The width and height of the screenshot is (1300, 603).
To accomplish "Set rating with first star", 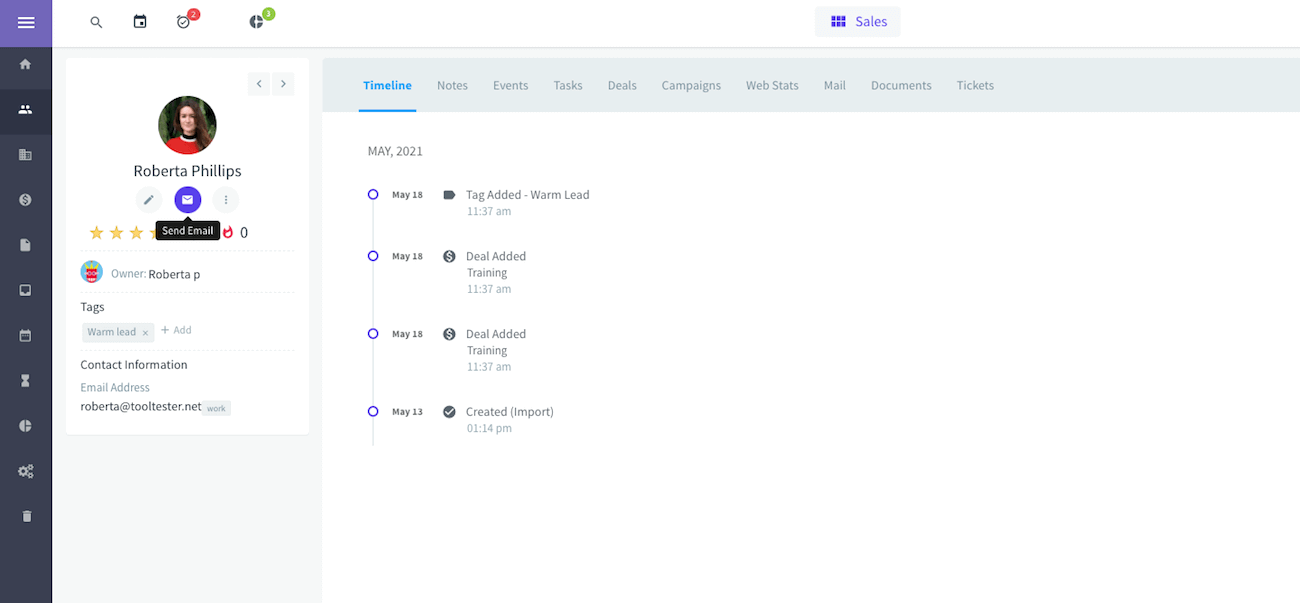I will (x=97, y=233).
